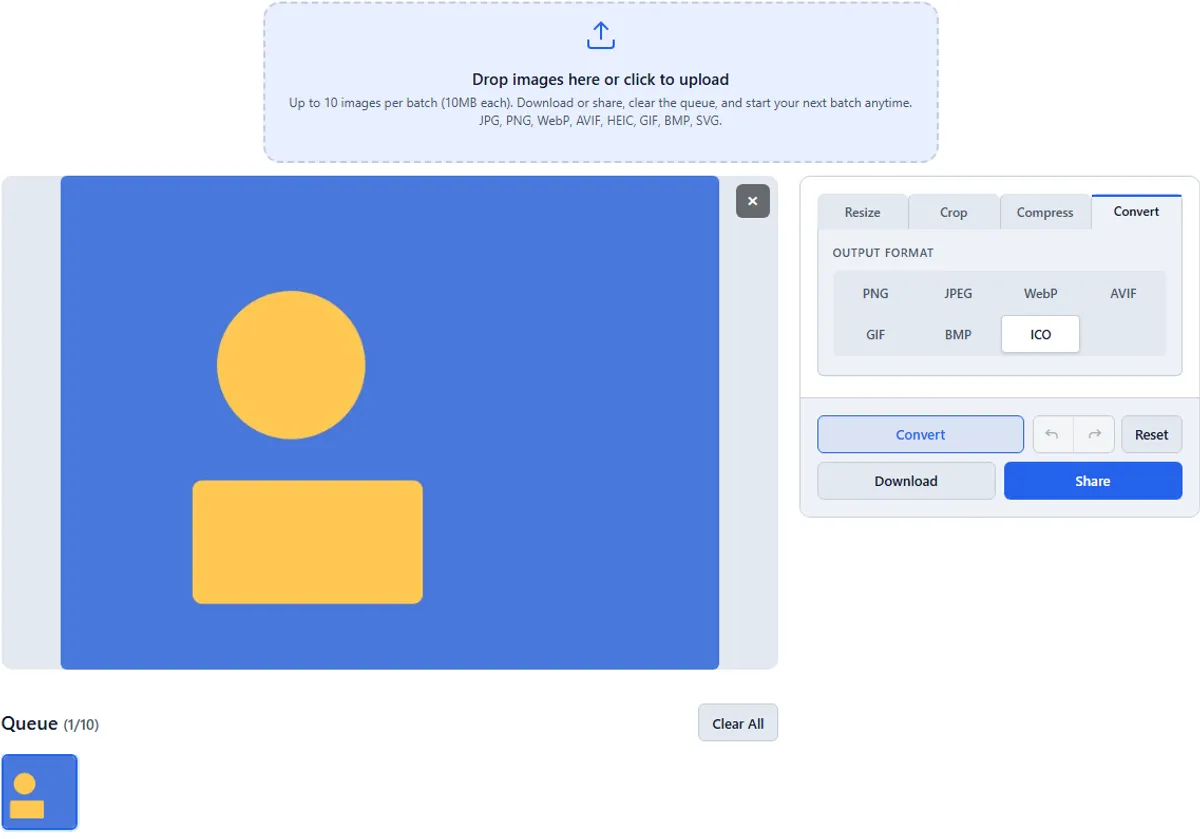
Task: Select WebP output format
Action: click(1041, 294)
